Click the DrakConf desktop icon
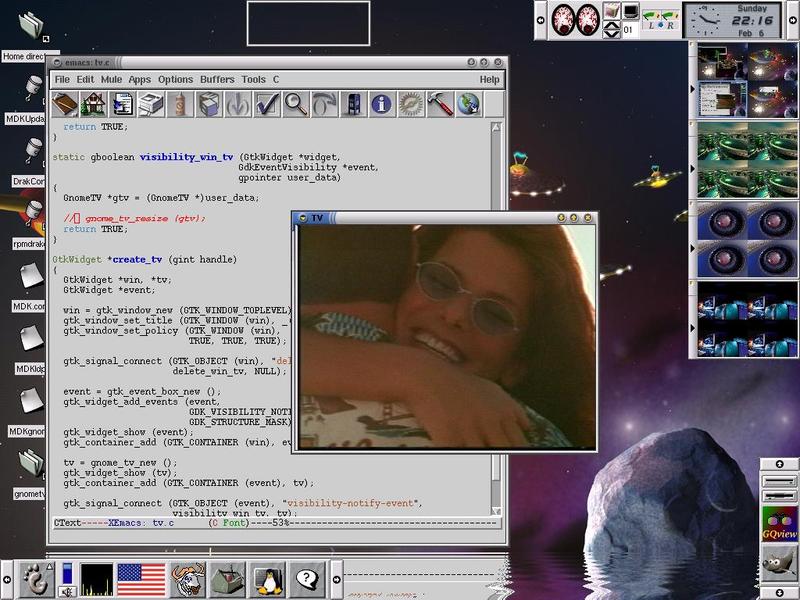 click(34, 151)
